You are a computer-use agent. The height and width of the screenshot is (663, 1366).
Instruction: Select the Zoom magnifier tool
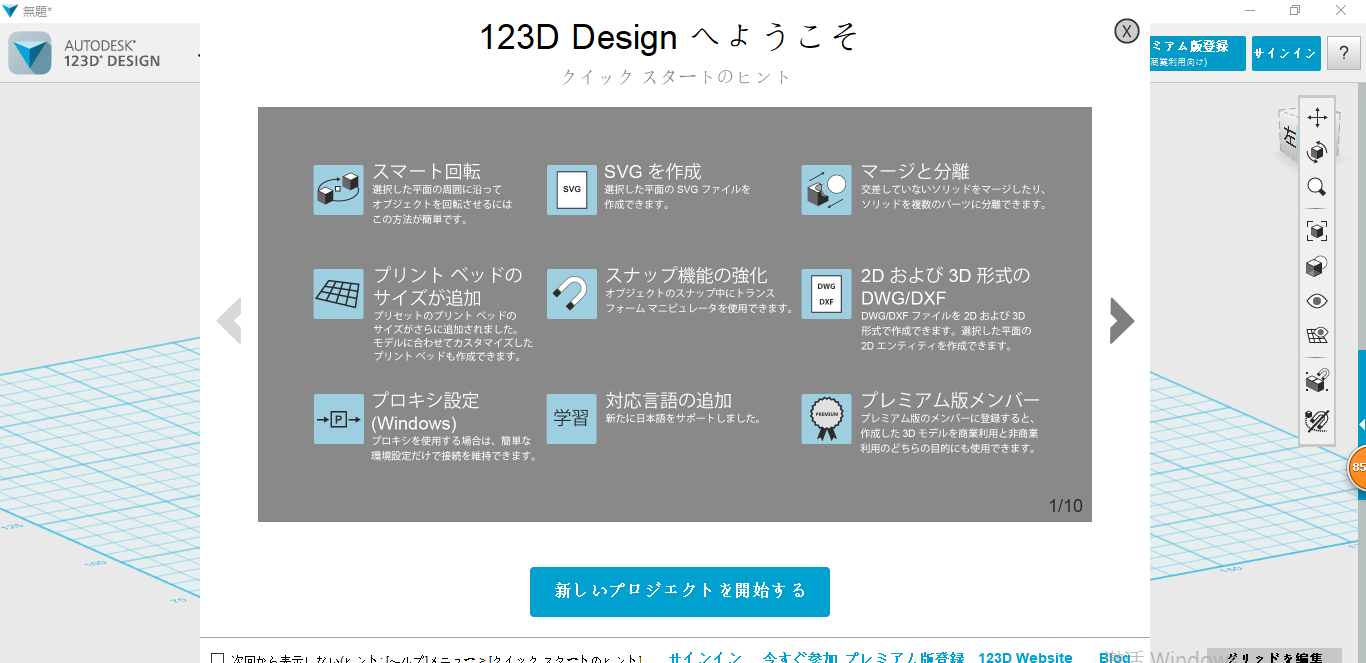point(1317,187)
